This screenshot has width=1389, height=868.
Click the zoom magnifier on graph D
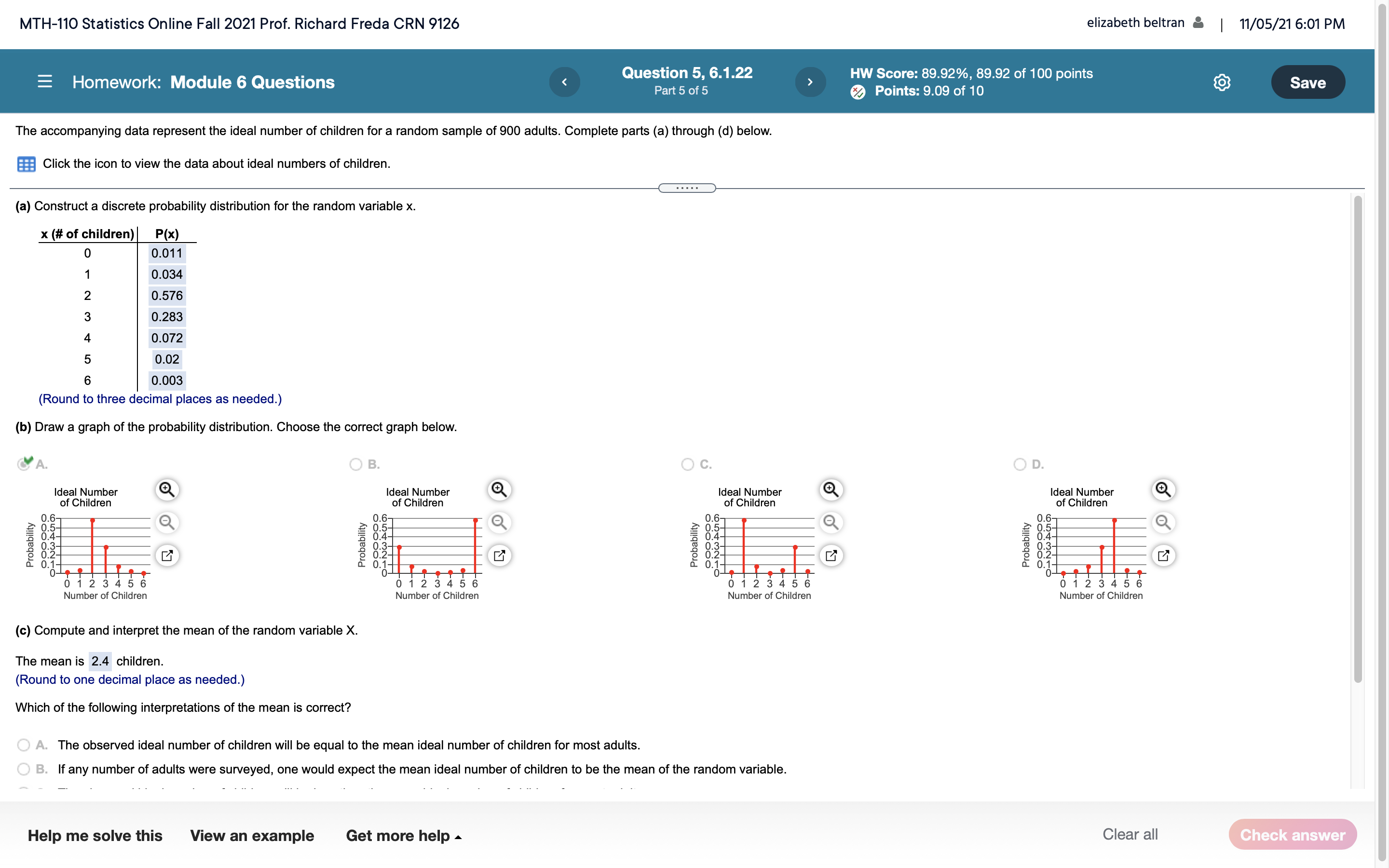coord(1163,489)
